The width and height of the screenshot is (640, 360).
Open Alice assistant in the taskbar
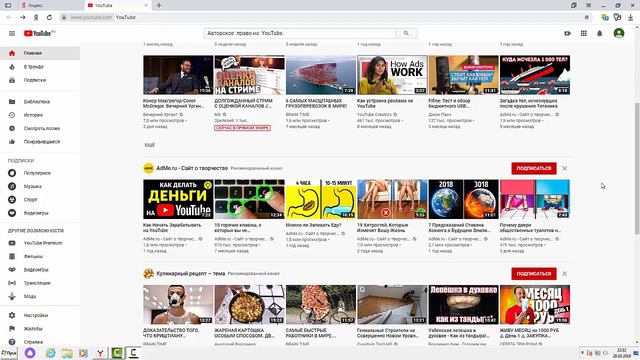click(30, 353)
